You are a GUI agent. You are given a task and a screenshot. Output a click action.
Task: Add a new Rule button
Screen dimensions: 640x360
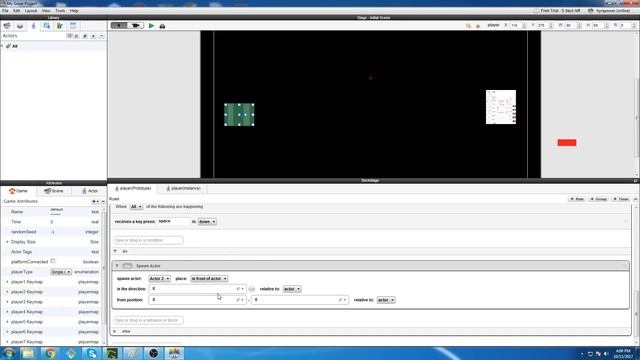point(577,199)
